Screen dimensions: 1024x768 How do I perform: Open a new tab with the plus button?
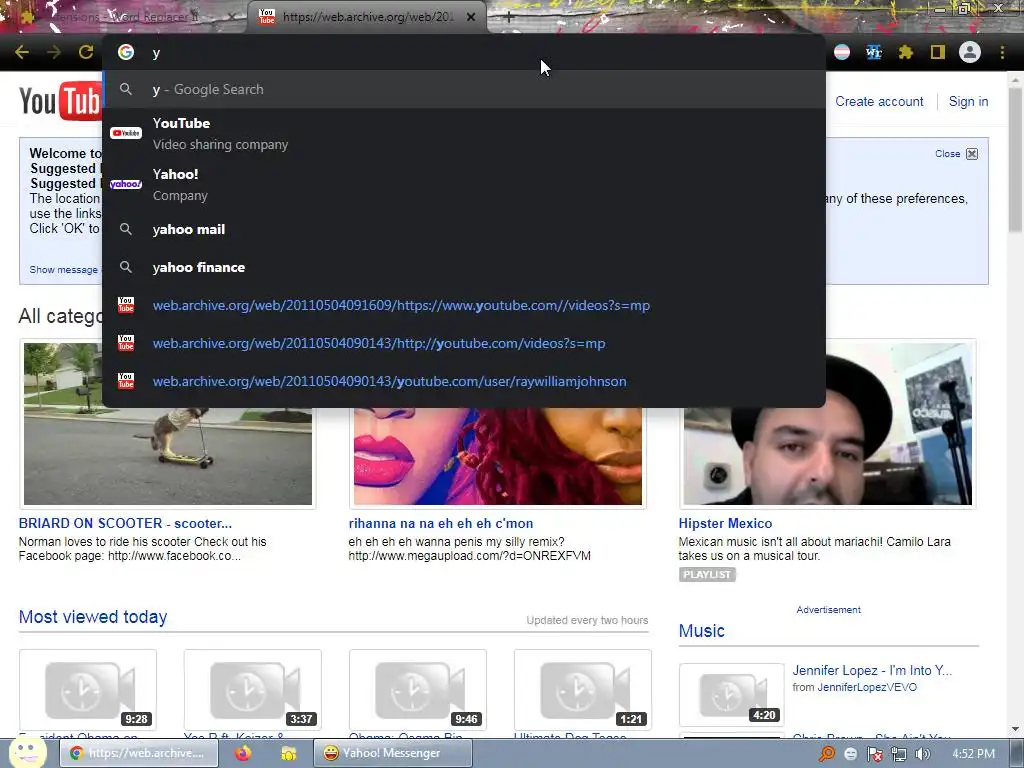(509, 18)
